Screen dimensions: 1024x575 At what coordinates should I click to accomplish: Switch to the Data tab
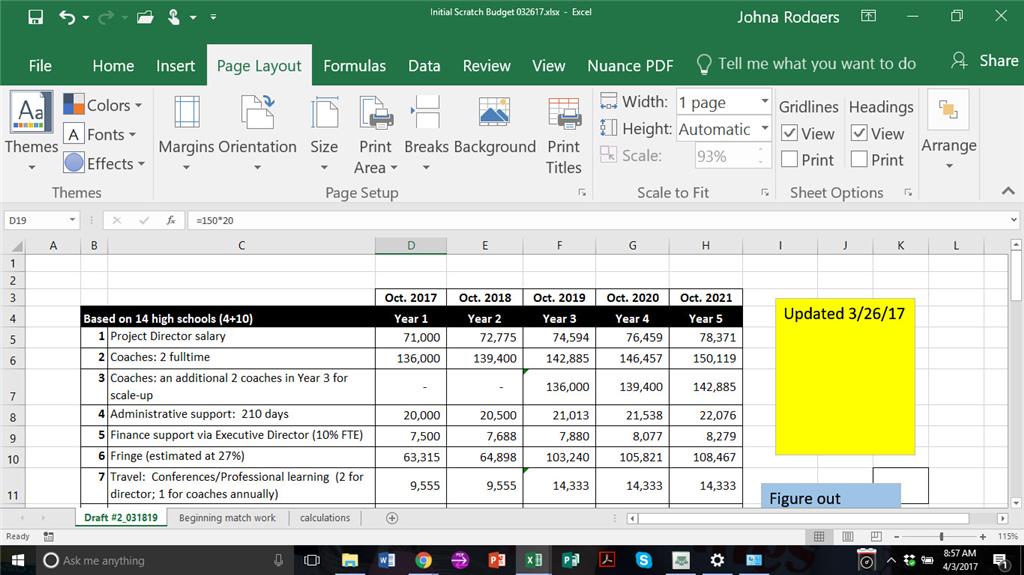424,65
